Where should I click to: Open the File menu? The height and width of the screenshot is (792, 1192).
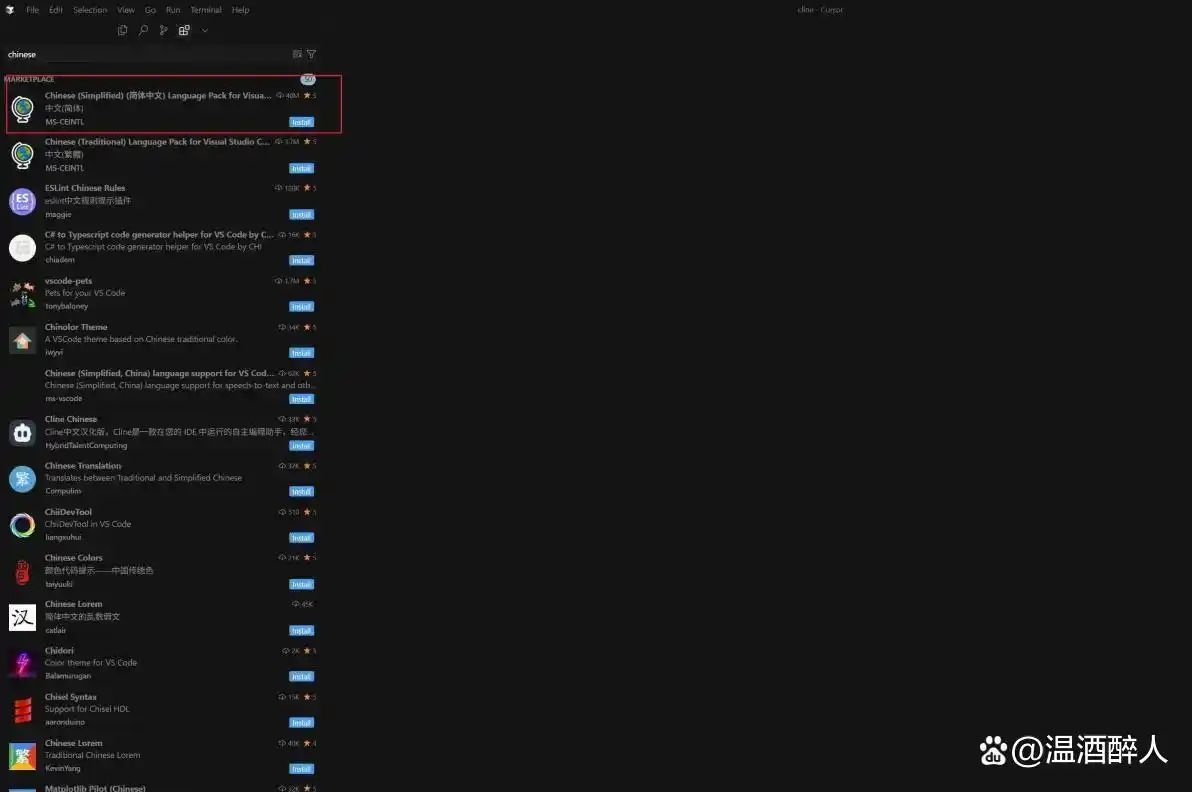(x=32, y=10)
